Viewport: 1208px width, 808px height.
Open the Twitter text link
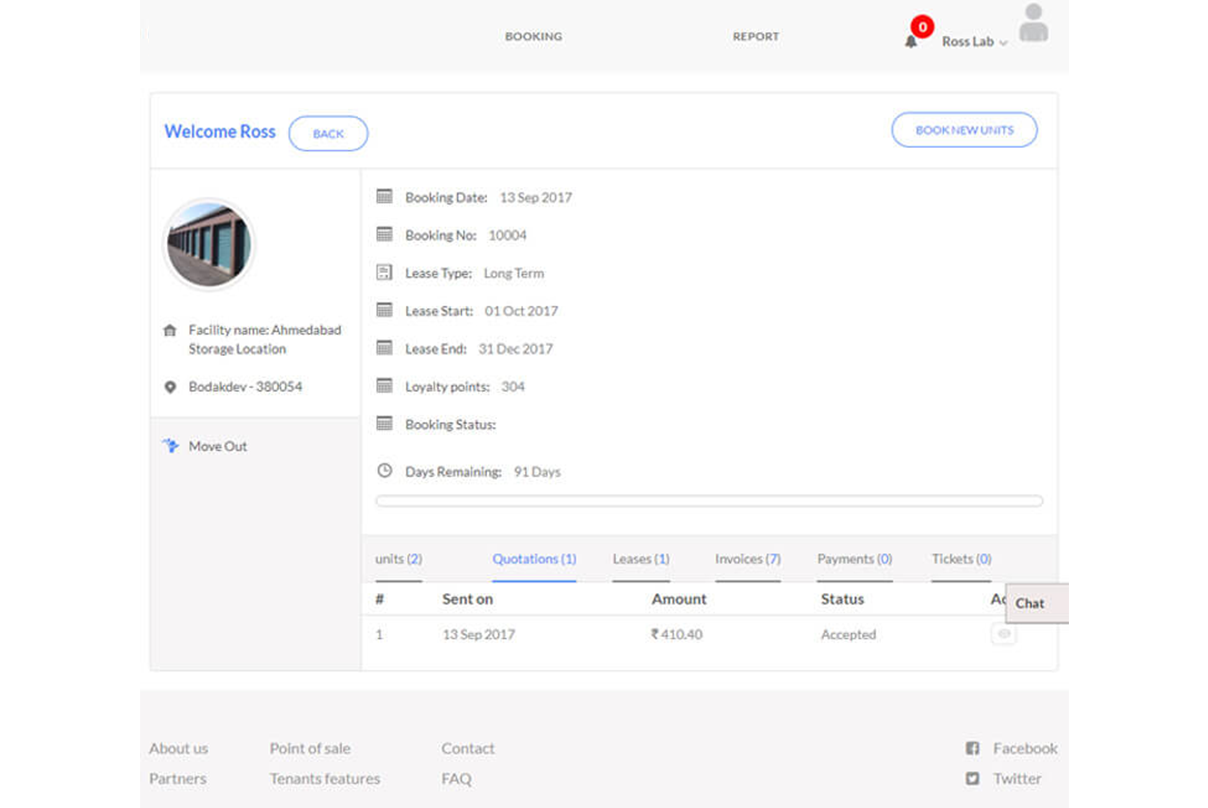[1017, 778]
